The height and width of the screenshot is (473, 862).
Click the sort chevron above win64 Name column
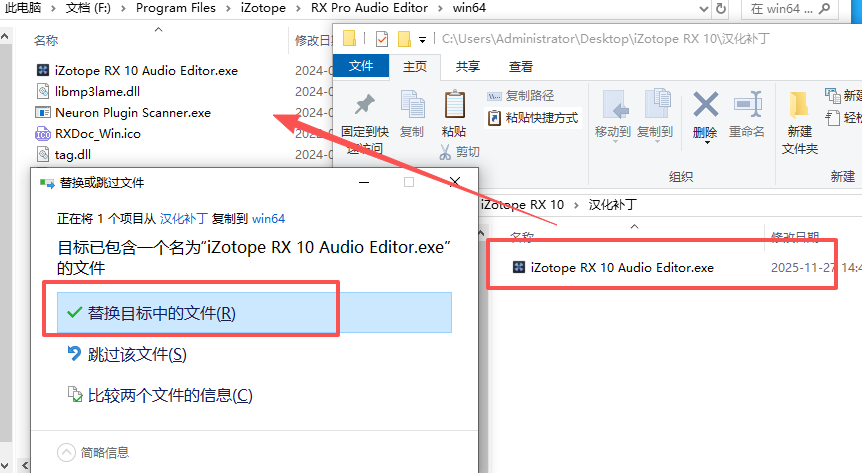(x=158, y=29)
